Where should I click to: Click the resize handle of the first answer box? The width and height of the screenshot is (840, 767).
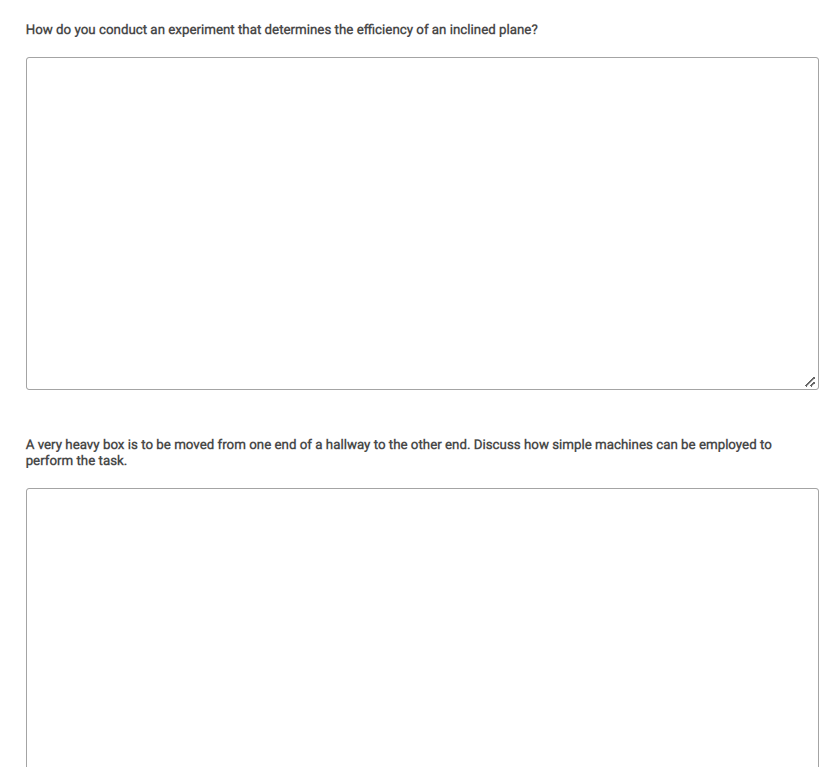(810, 382)
